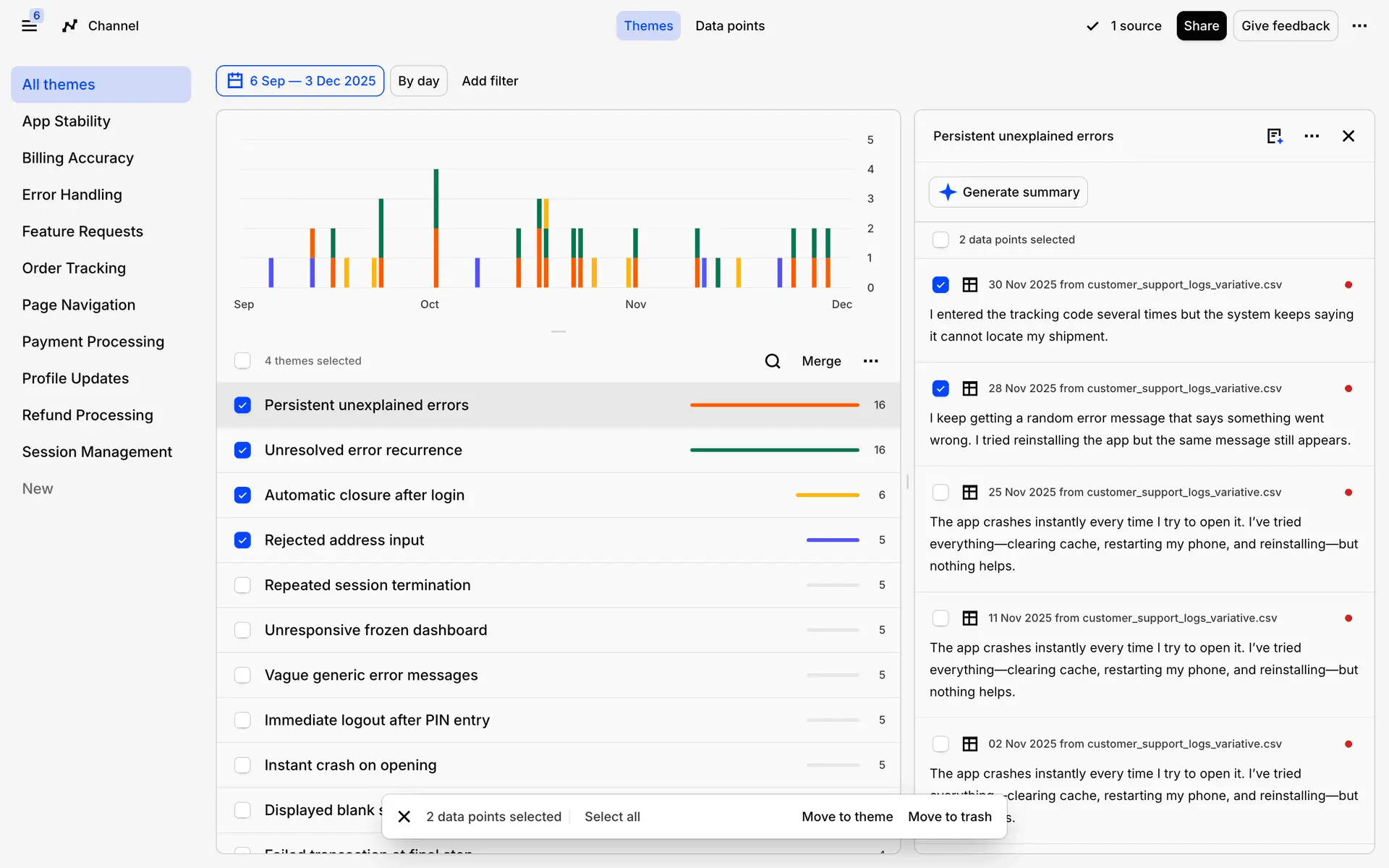Dismiss the selection bar with the X icon
The width and height of the screenshot is (1389, 868).
(404, 817)
